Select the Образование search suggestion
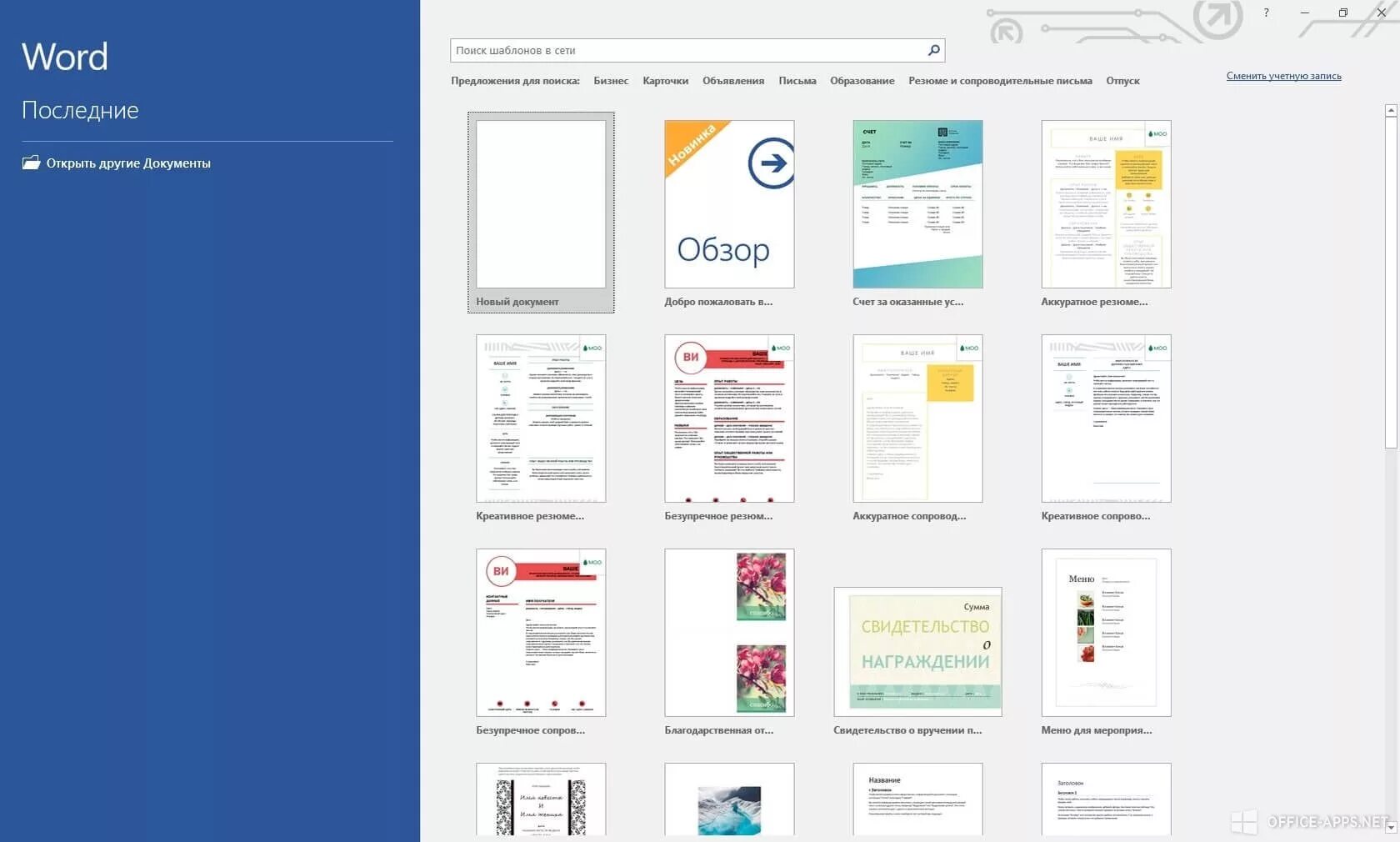 [862, 81]
